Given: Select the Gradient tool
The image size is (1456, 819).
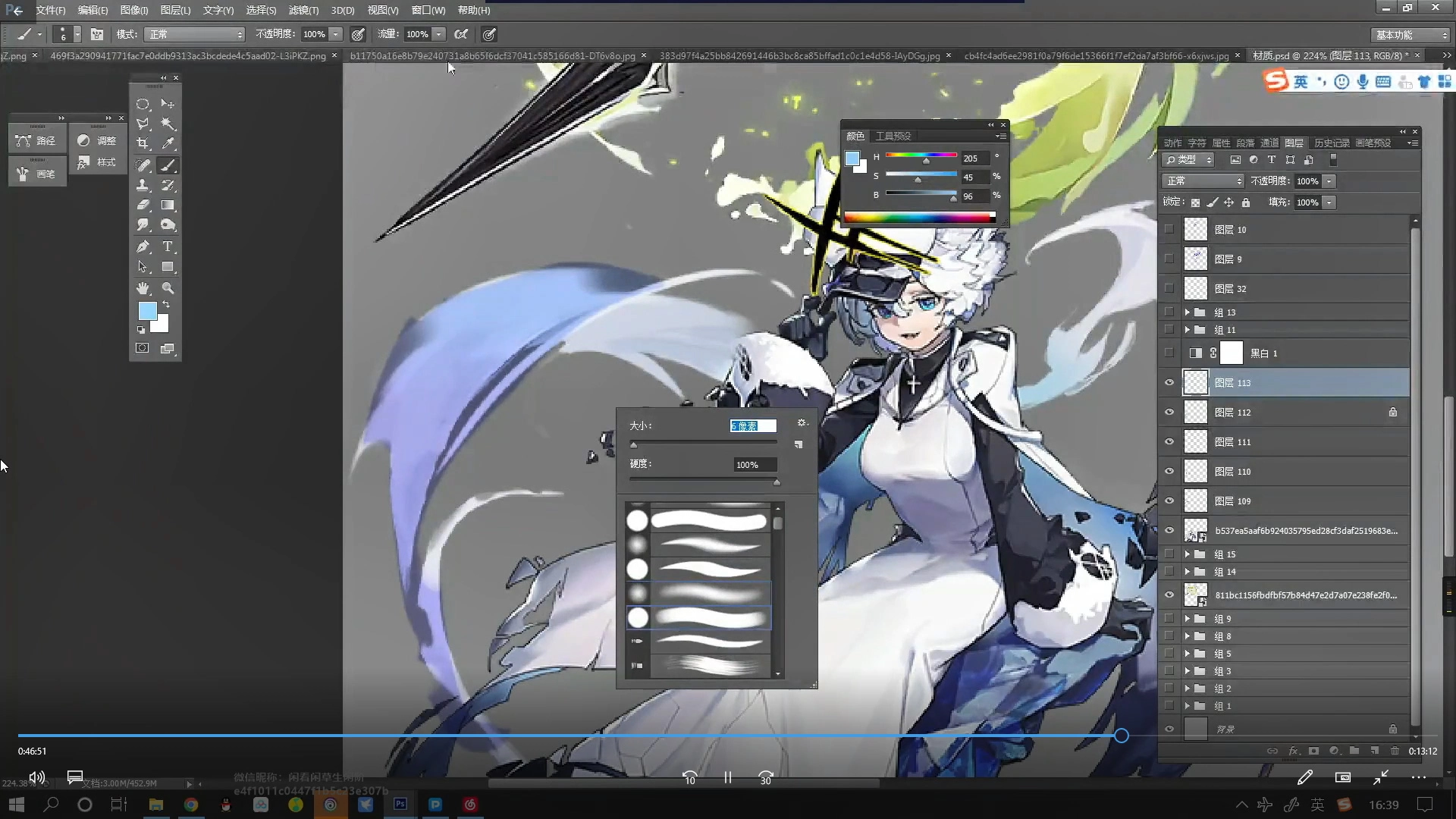Looking at the screenshot, I should (168, 205).
